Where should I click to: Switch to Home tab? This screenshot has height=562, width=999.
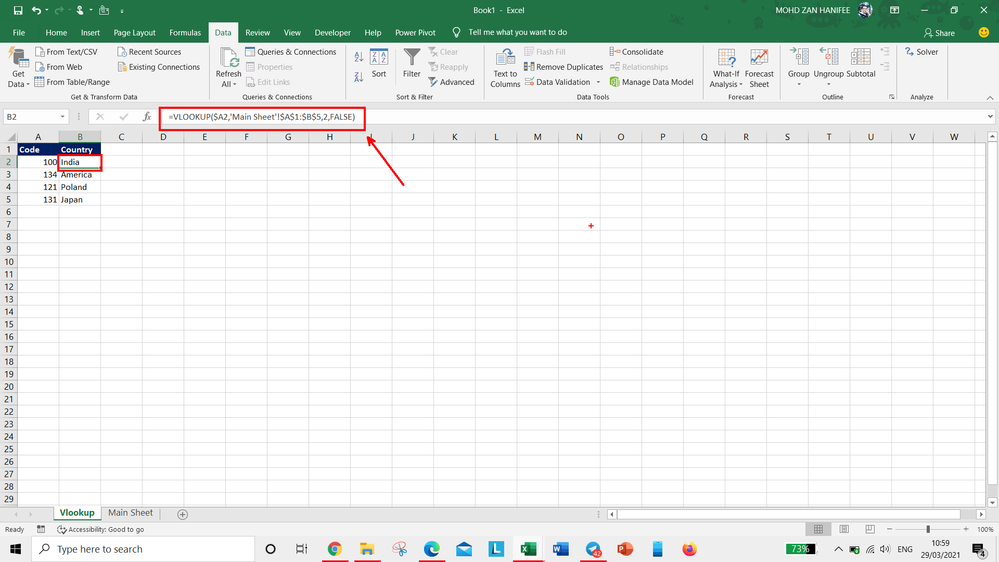pos(56,32)
